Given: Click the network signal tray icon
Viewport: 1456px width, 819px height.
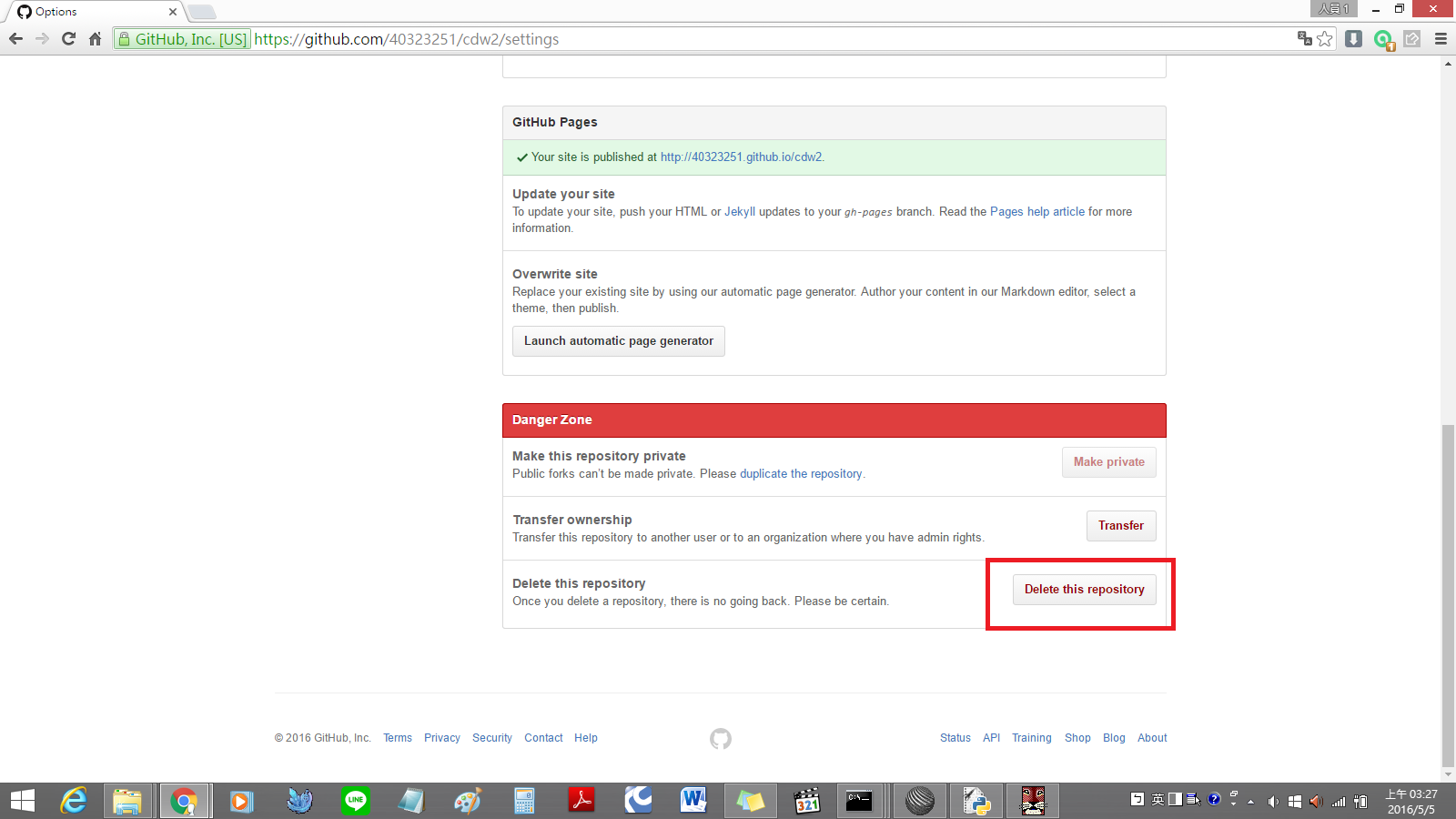Looking at the screenshot, I should (1339, 801).
